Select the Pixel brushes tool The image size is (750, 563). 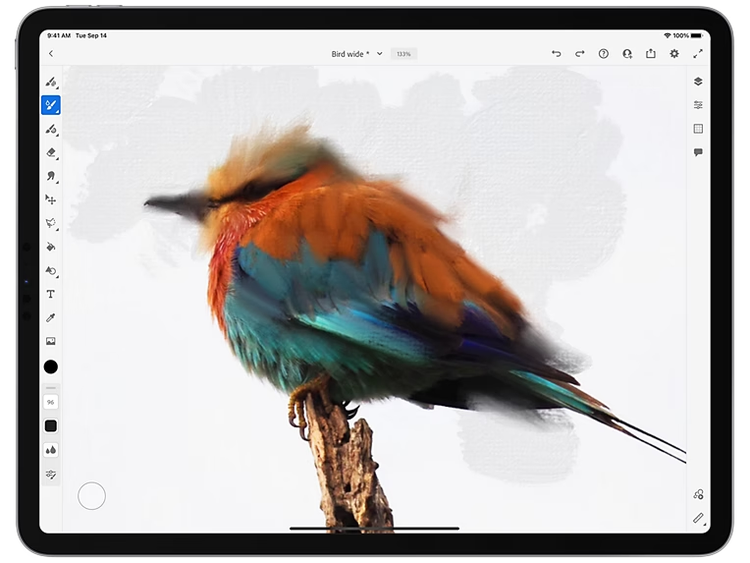(51, 82)
